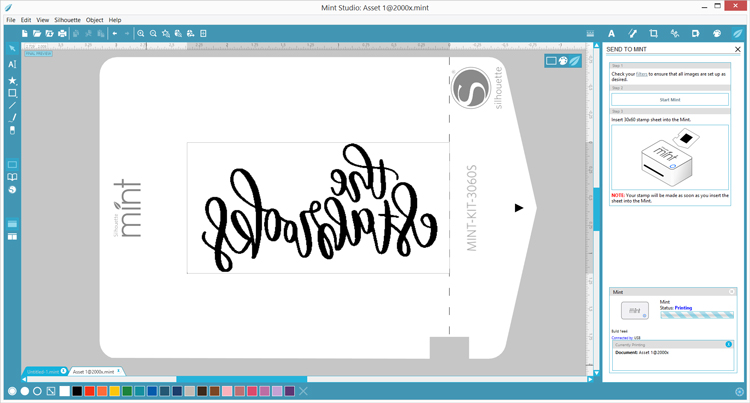Image resolution: width=750 pixels, height=403 pixels.
Task: Open the Help menu
Action: tap(115, 20)
